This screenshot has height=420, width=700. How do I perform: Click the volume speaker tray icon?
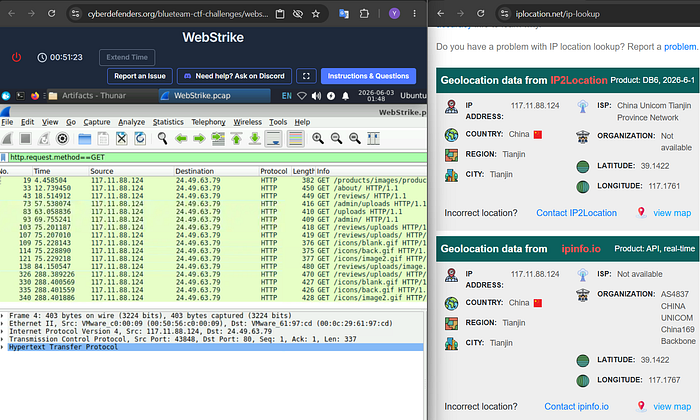(317, 96)
